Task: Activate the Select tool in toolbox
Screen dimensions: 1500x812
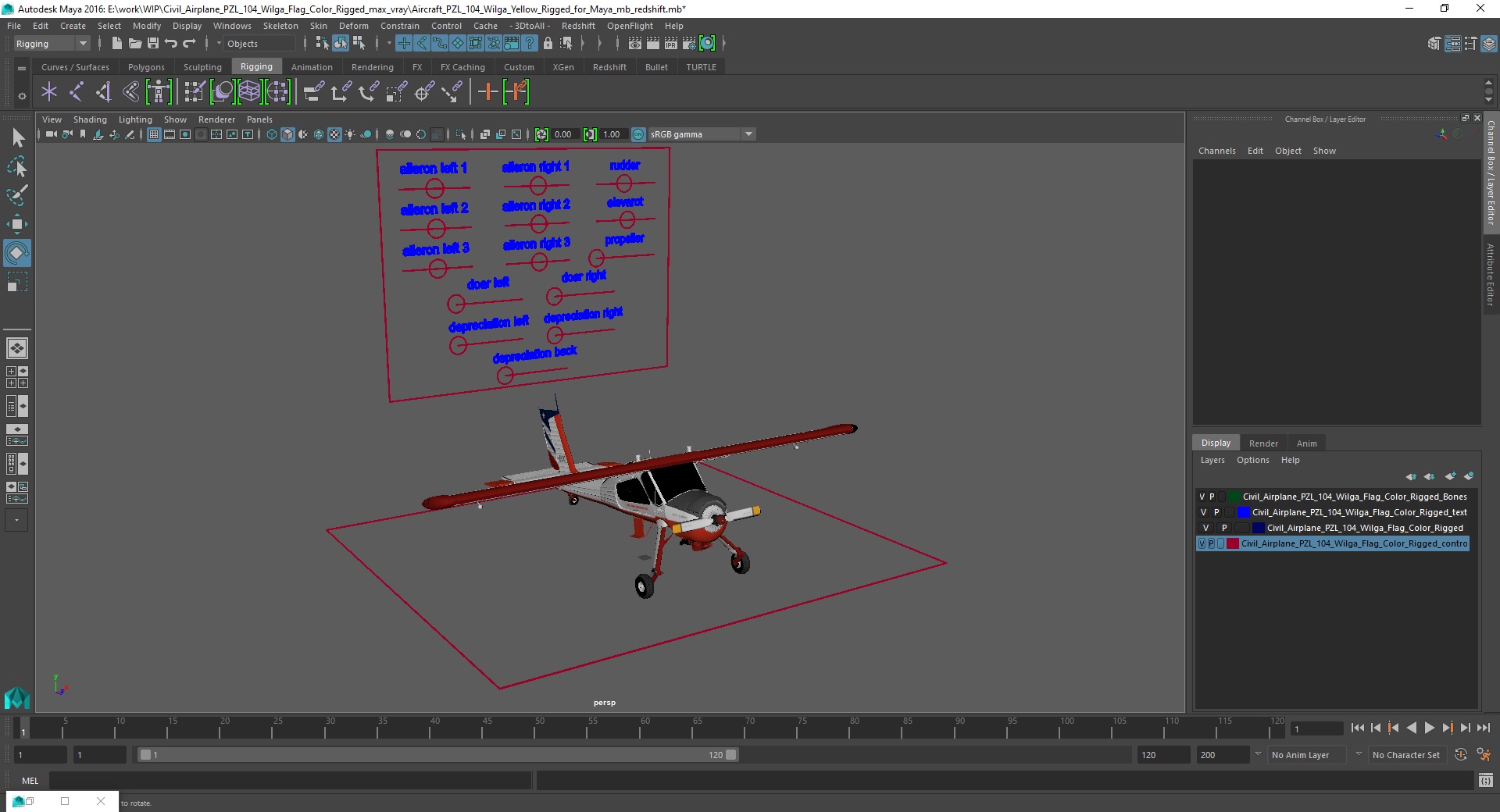Action: tap(17, 138)
